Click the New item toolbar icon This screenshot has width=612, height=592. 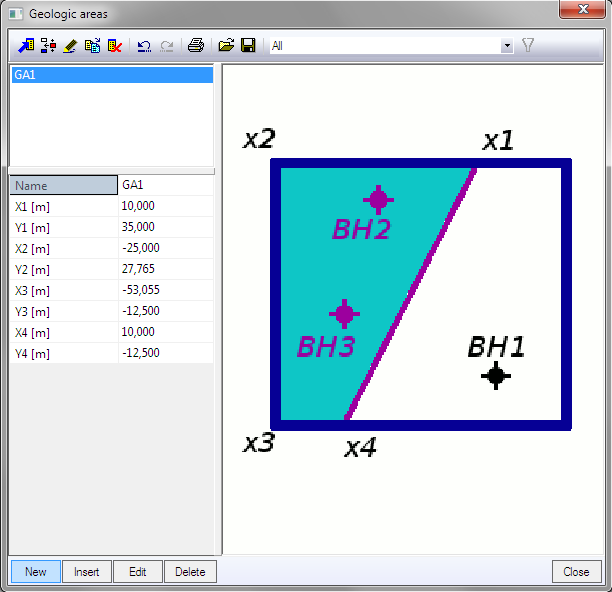pos(26,46)
